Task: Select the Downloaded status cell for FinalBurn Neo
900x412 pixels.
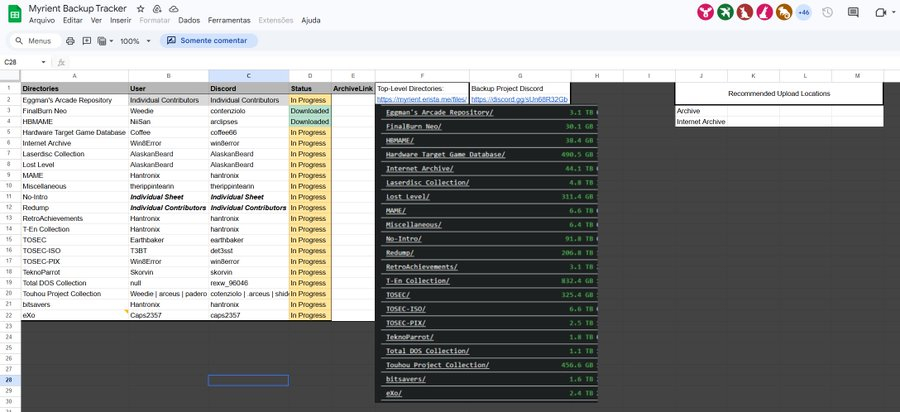Action: (x=309, y=111)
